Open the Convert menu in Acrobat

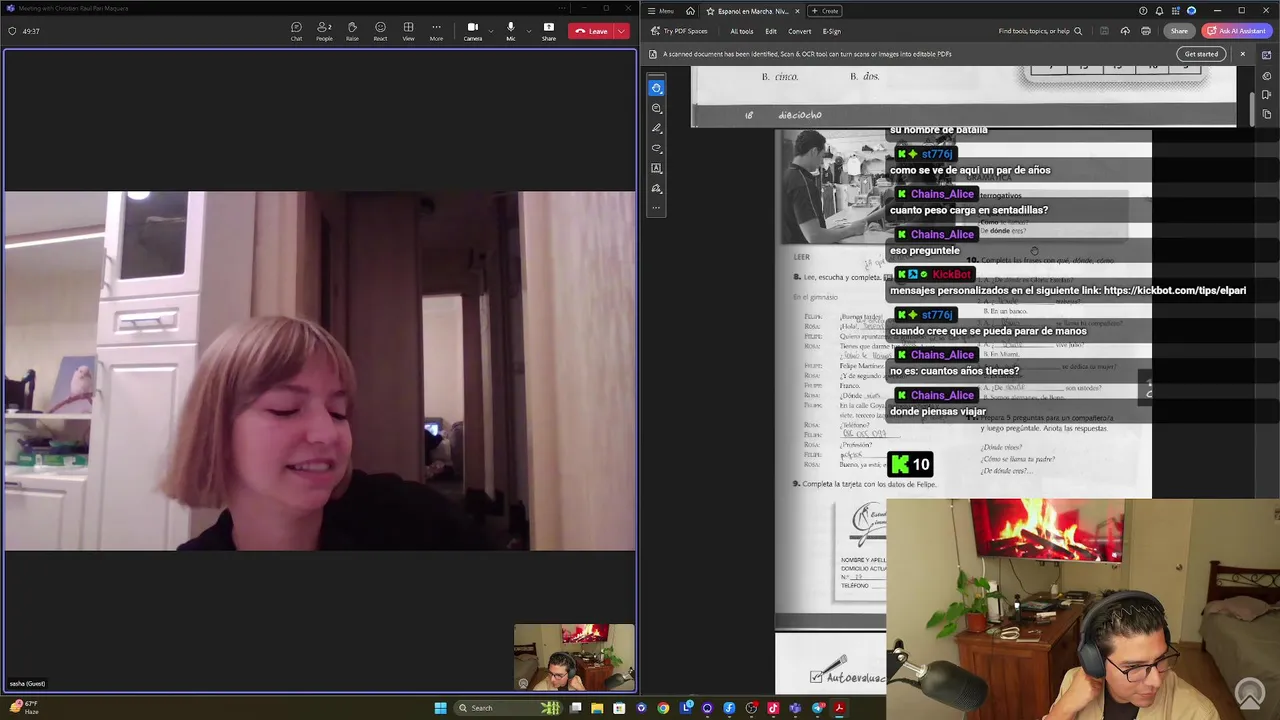[799, 31]
